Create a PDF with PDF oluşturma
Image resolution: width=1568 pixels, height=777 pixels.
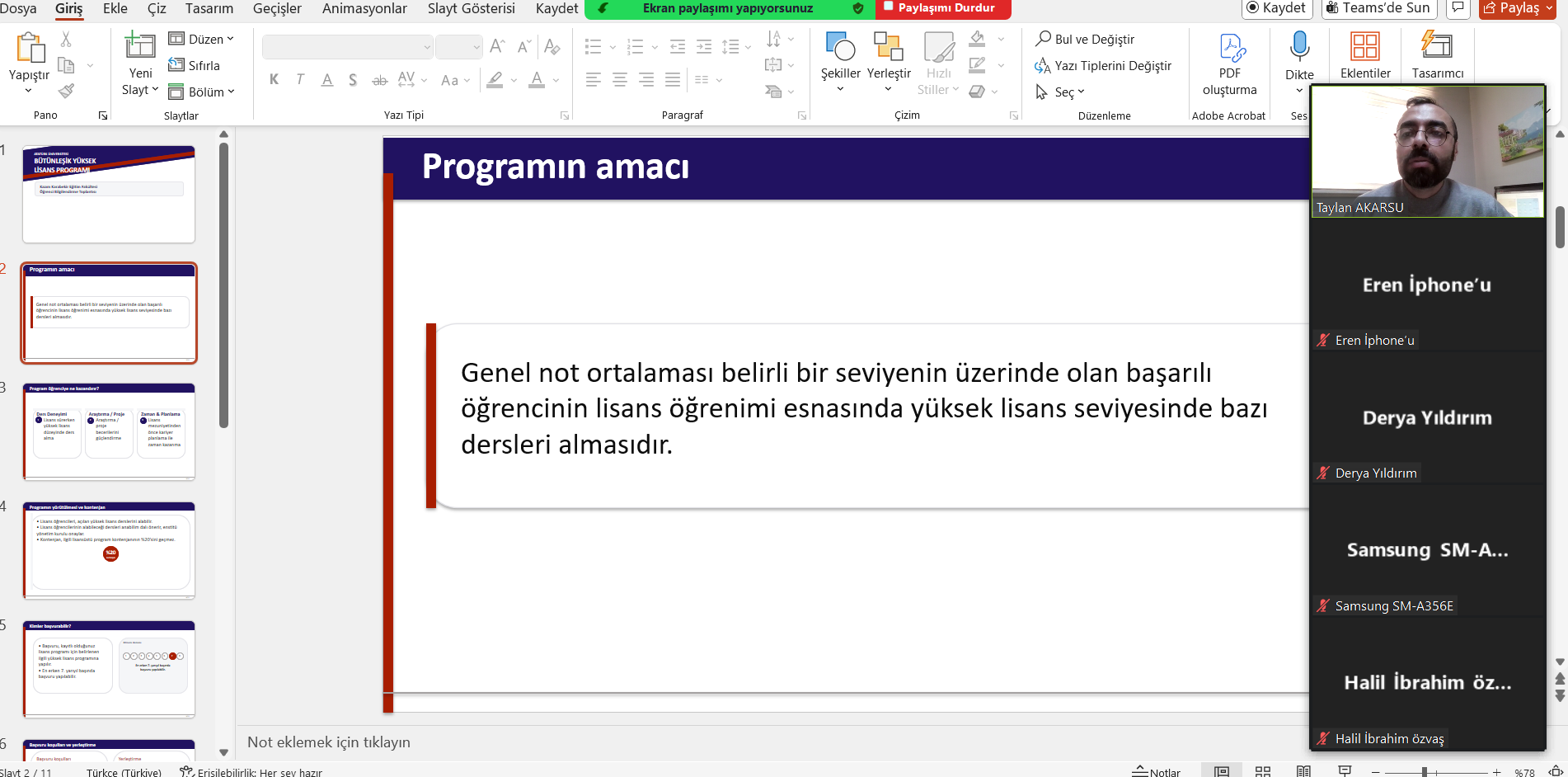coord(1229,62)
